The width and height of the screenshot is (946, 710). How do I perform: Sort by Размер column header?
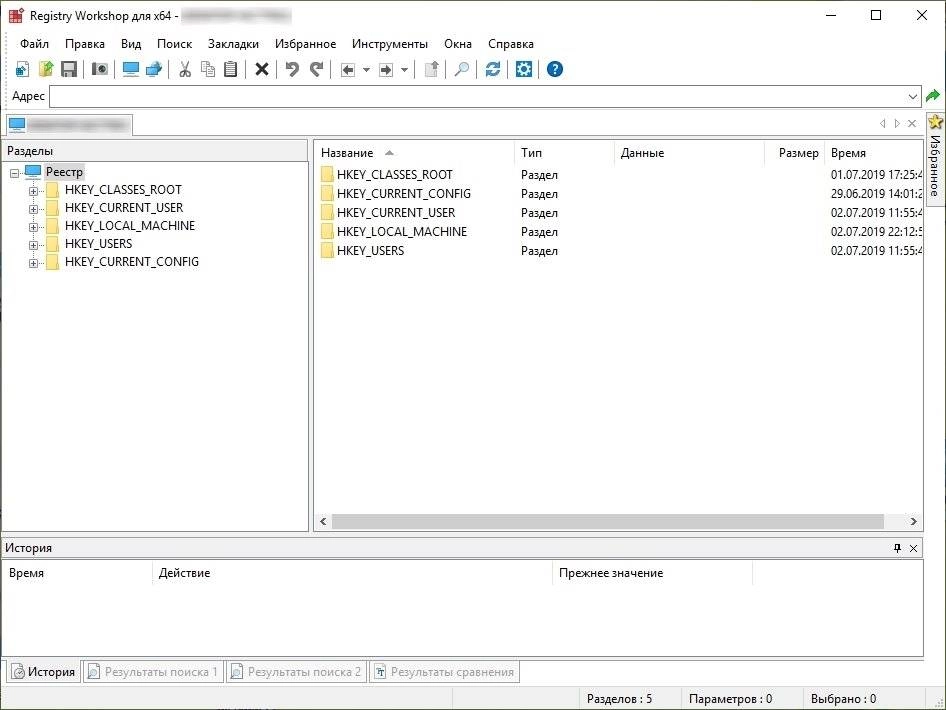pyautogui.click(x=795, y=153)
